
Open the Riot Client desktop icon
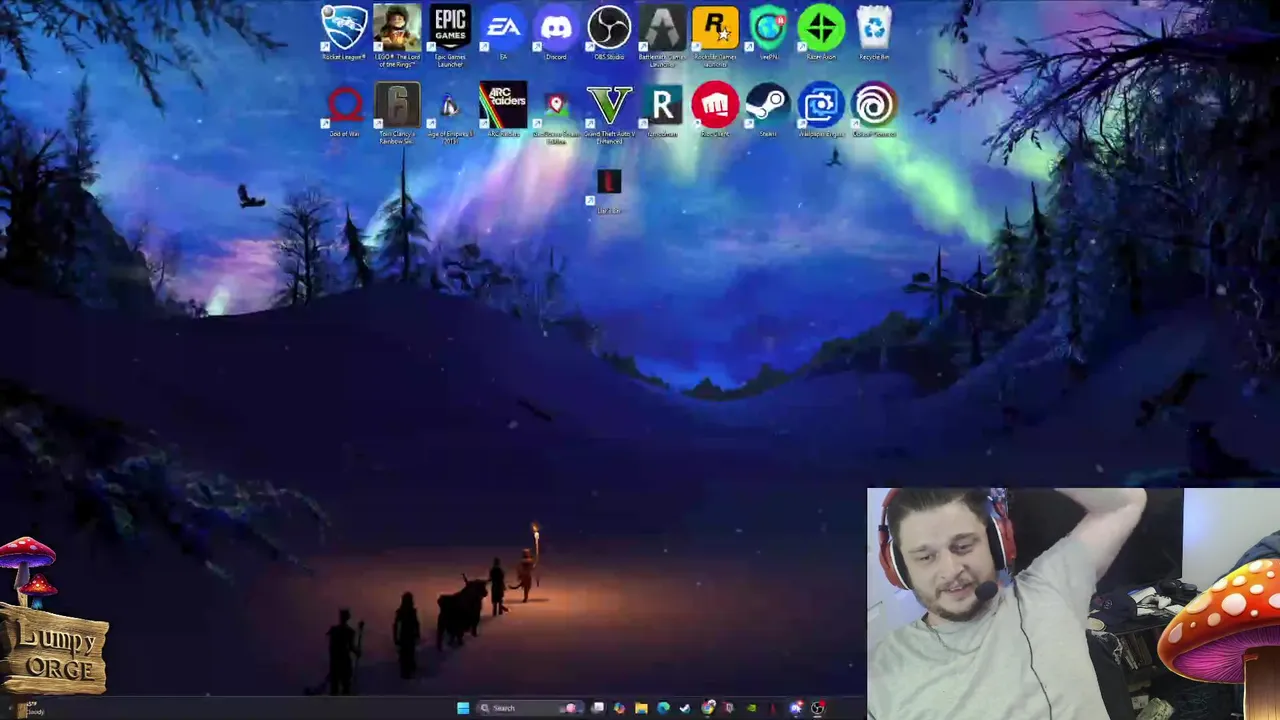pos(715,110)
